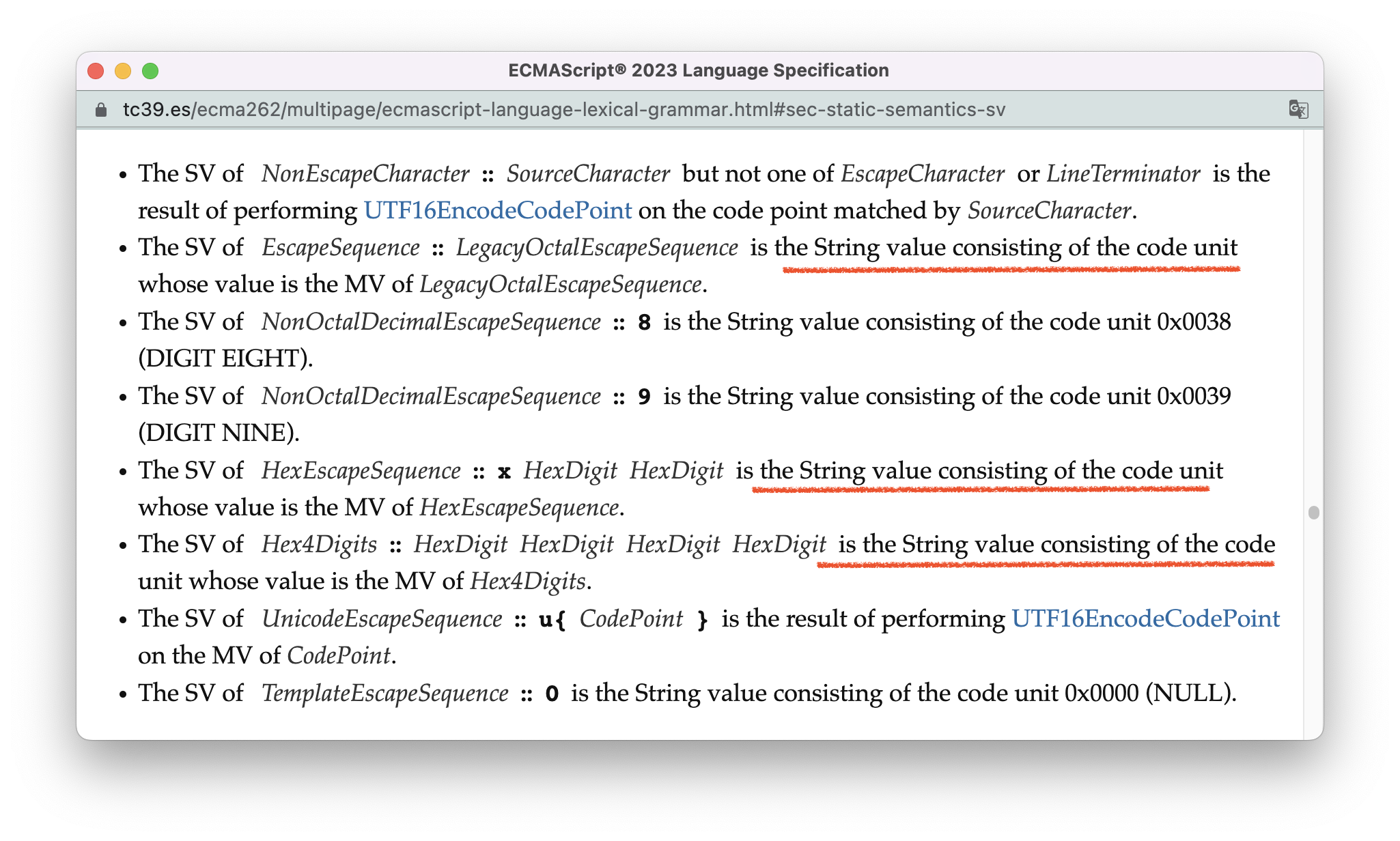Click the CodePoint term inside u{ }
Screen dimensions: 1400x841
pyautogui.click(x=631, y=618)
